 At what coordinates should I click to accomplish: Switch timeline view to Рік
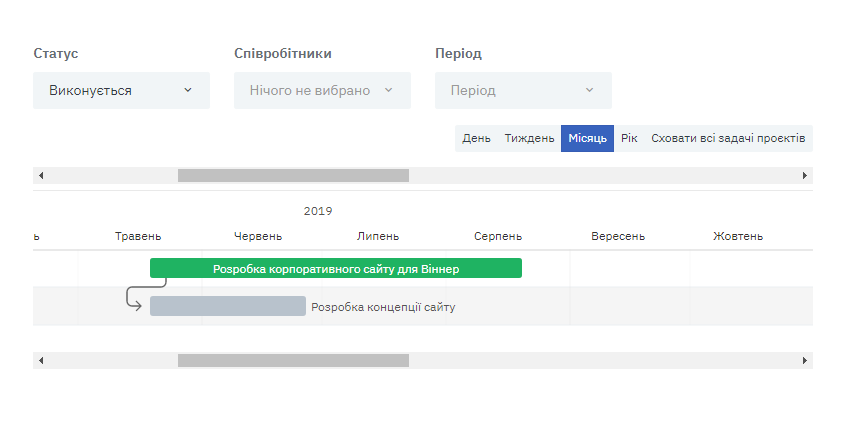629,138
